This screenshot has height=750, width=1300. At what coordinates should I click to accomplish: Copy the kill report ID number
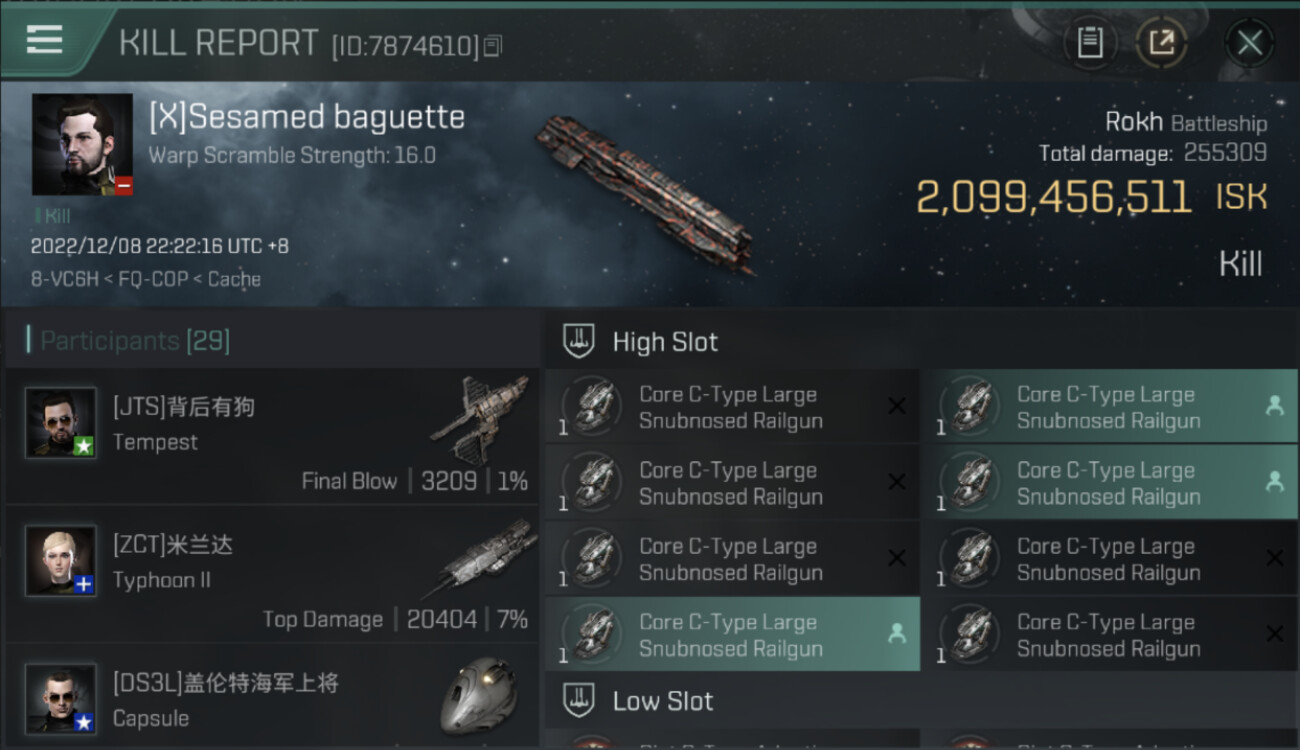coord(492,46)
